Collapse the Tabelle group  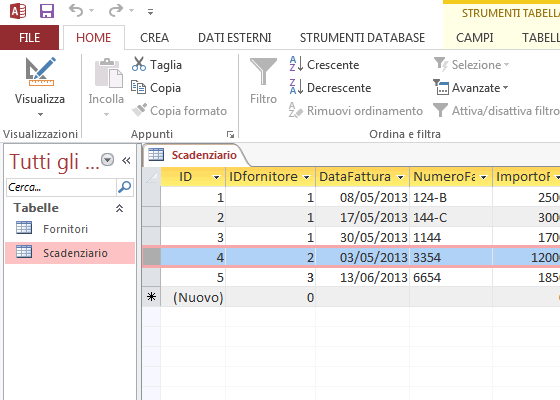(119, 208)
